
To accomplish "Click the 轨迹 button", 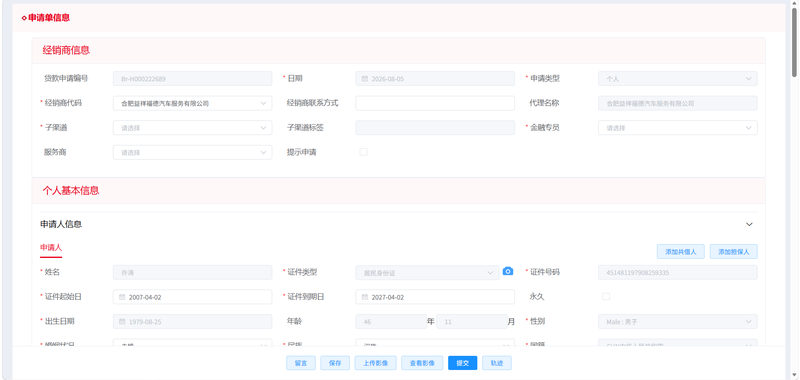I will [497, 363].
